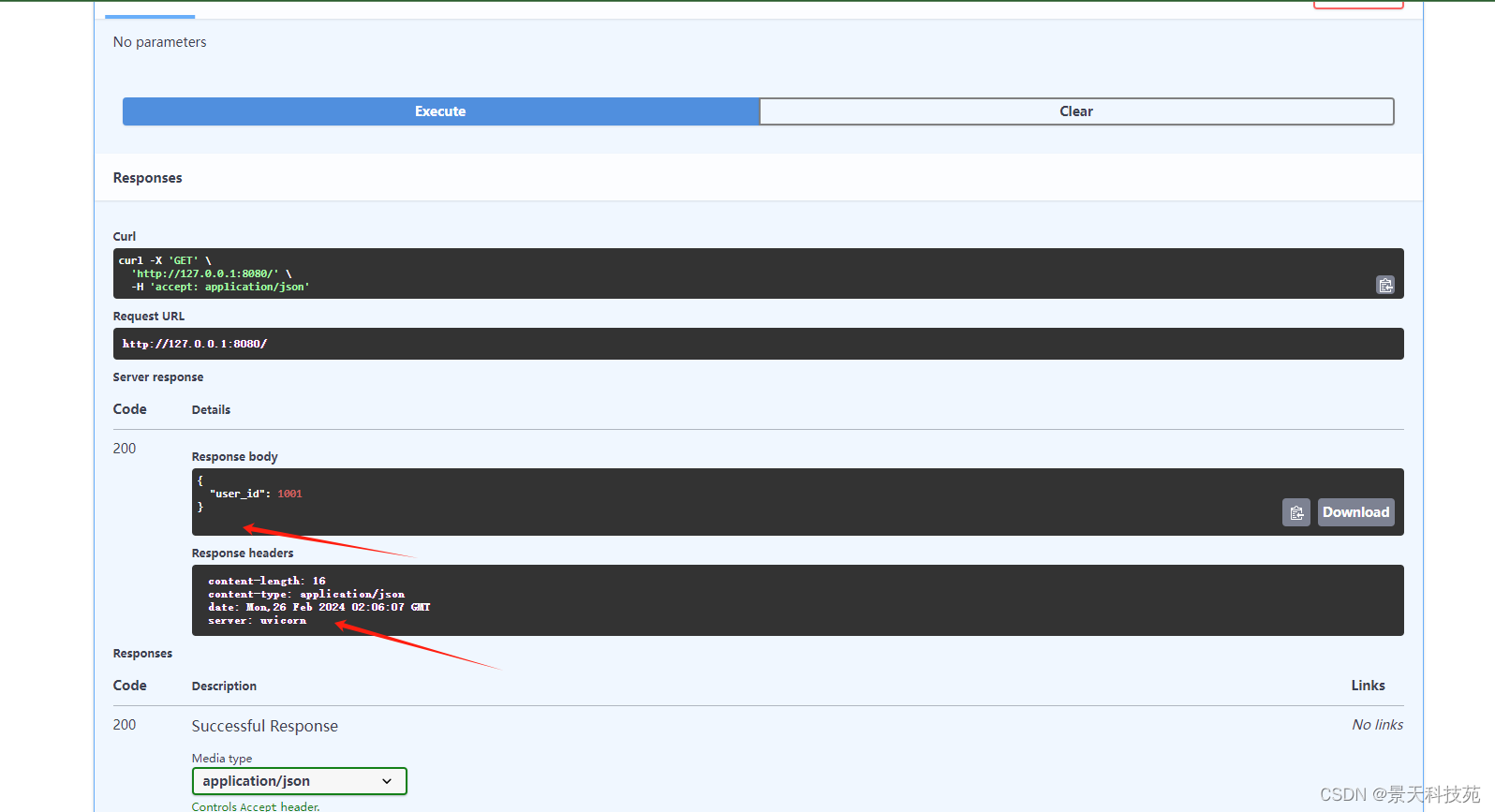The image size is (1495, 812).
Task: Download the response body
Action: pyautogui.click(x=1355, y=512)
